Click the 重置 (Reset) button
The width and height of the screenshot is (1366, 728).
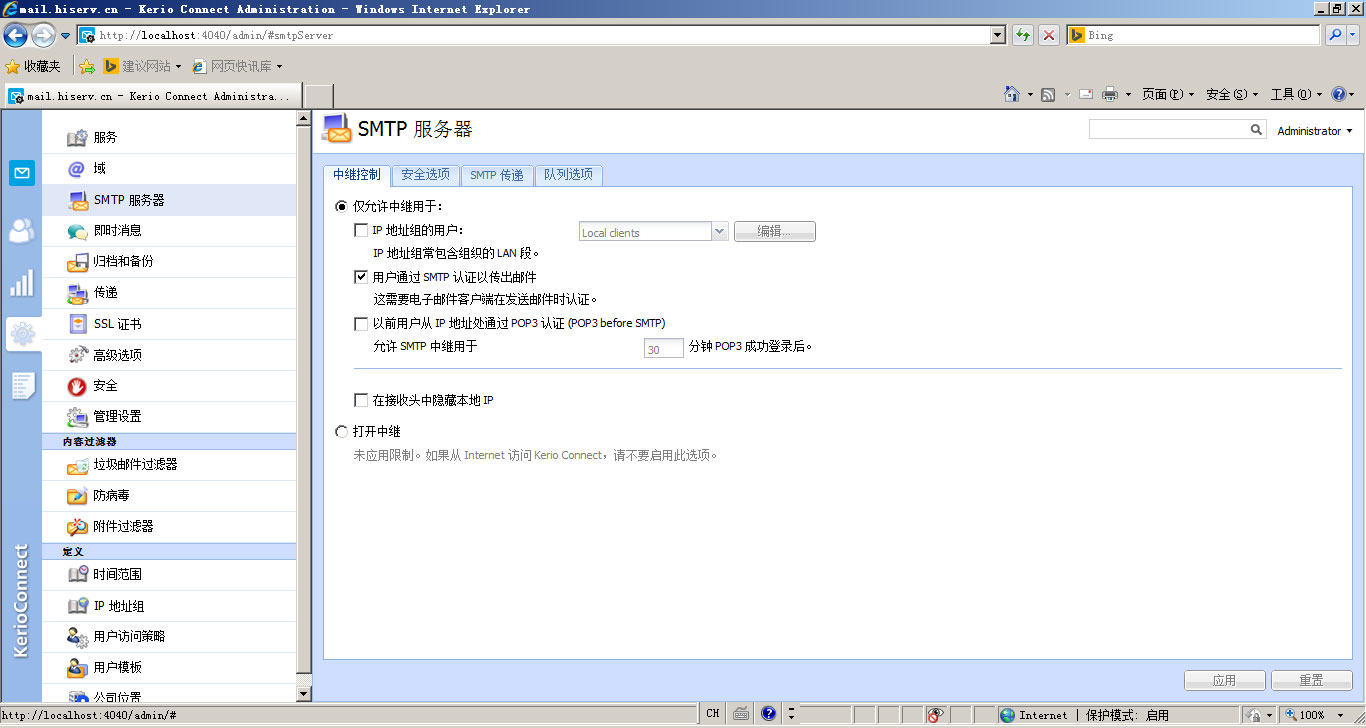click(x=1312, y=680)
